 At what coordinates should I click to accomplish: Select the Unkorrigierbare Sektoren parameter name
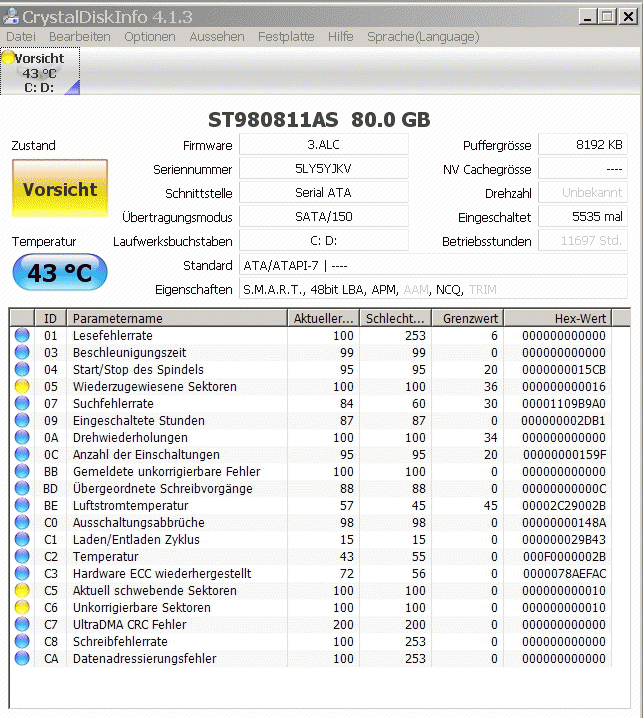point(142,607)
